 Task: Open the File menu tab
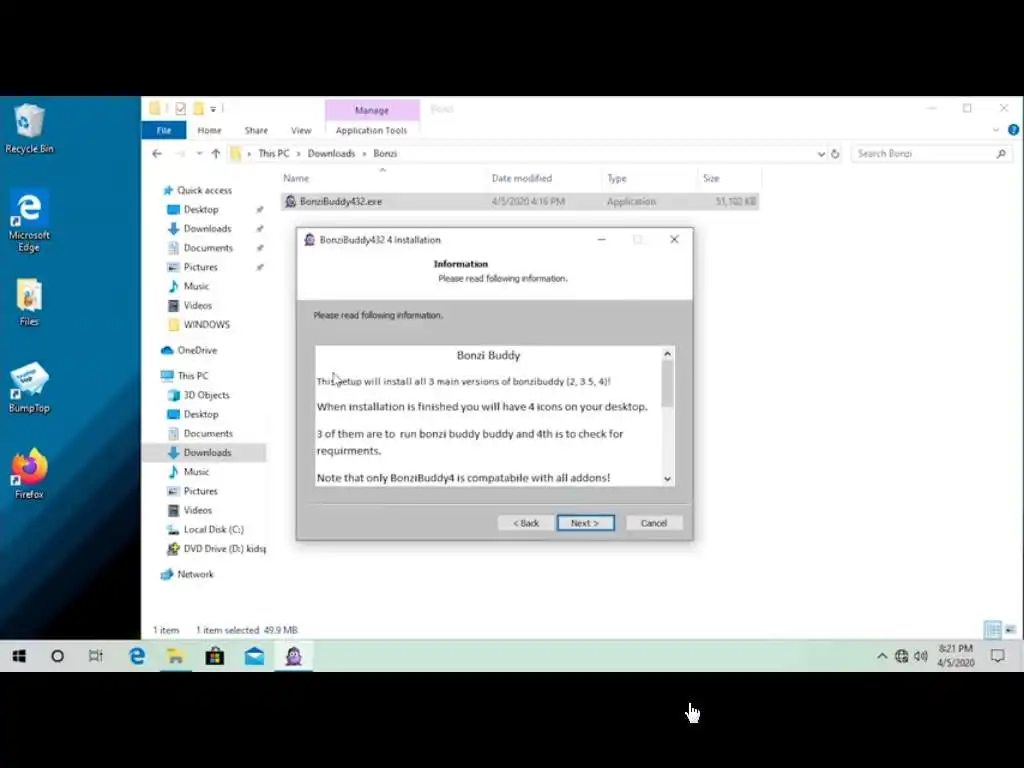point(164,130)
